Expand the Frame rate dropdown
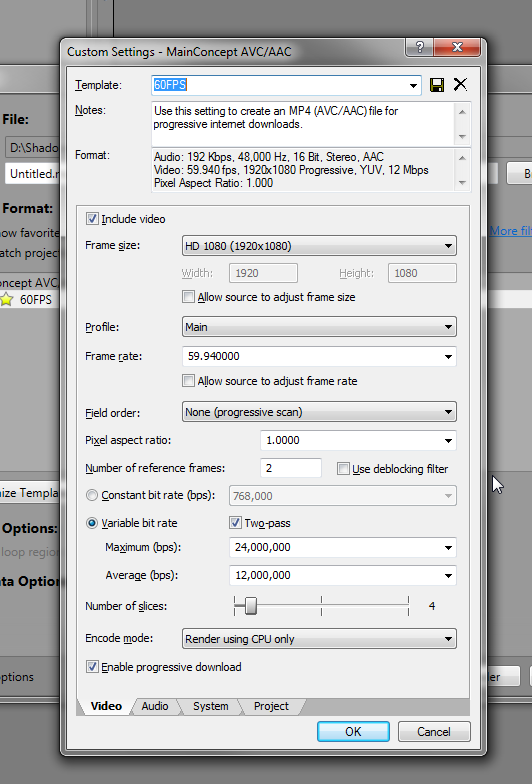The height and width of the screenshot is (784, 532). pos(448,356)
